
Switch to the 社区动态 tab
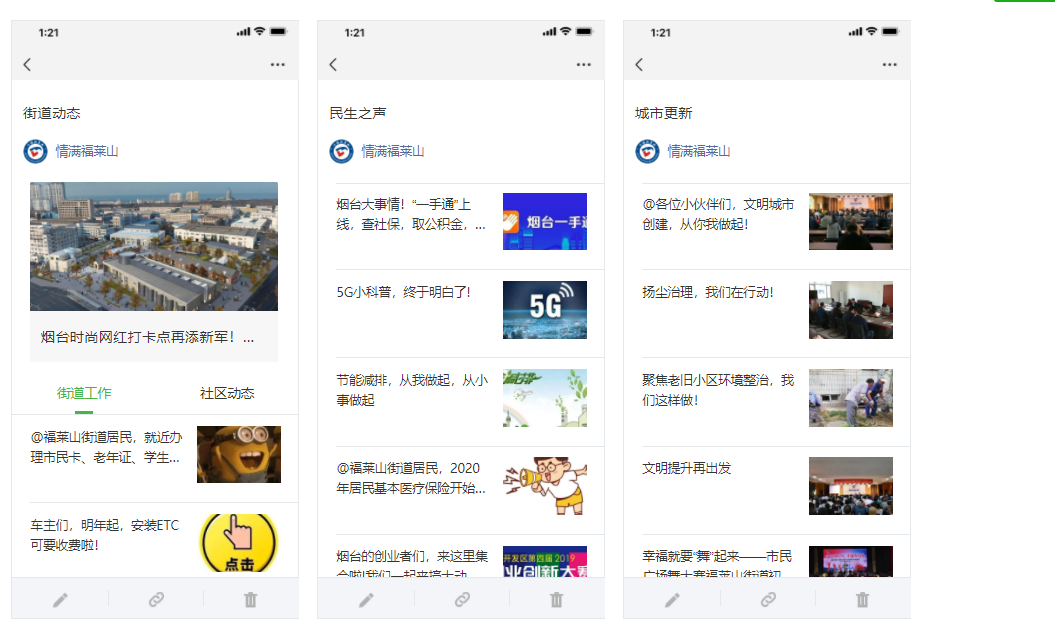[x=227, y=393]
